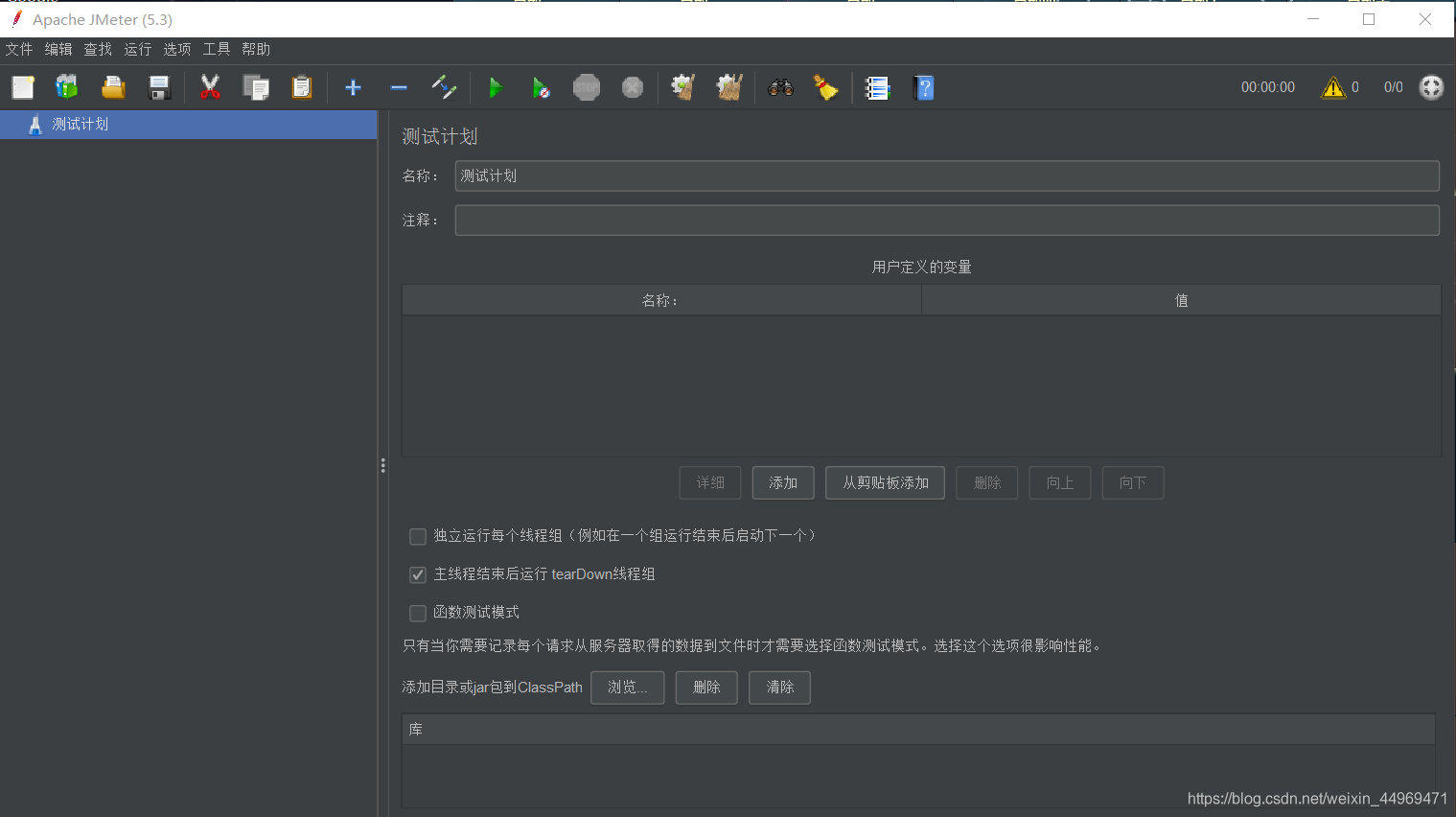Click the Cut scissors icon
Image resolution: width=1456 pixels, height=817 pixels.
point(210,87)
